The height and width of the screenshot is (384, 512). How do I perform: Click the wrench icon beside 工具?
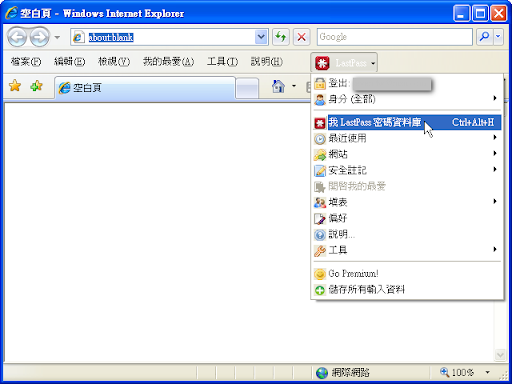click(320, 251)
